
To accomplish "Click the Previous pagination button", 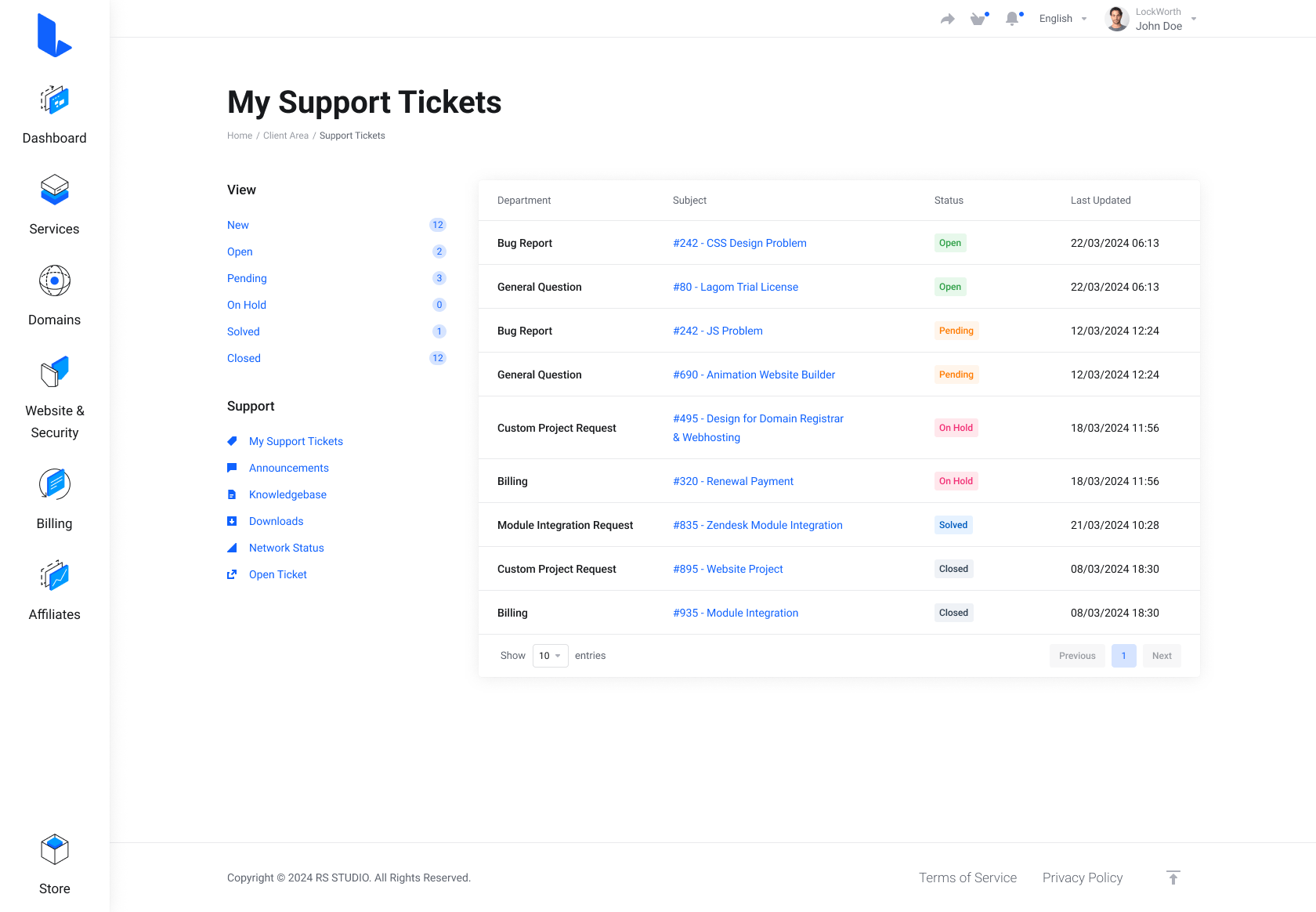I will point(1077,656).
